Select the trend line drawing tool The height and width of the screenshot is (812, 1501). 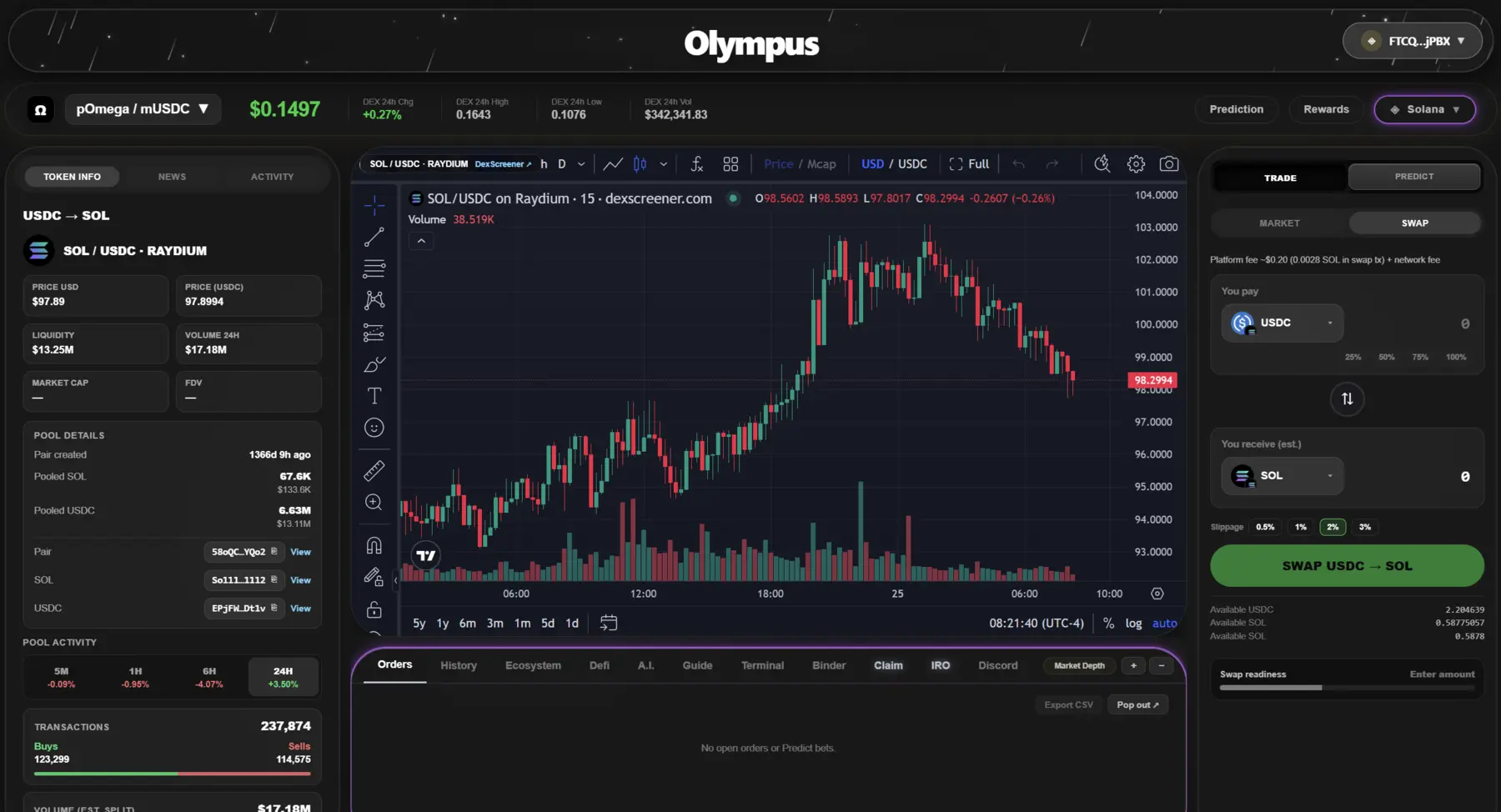(374, 238)
